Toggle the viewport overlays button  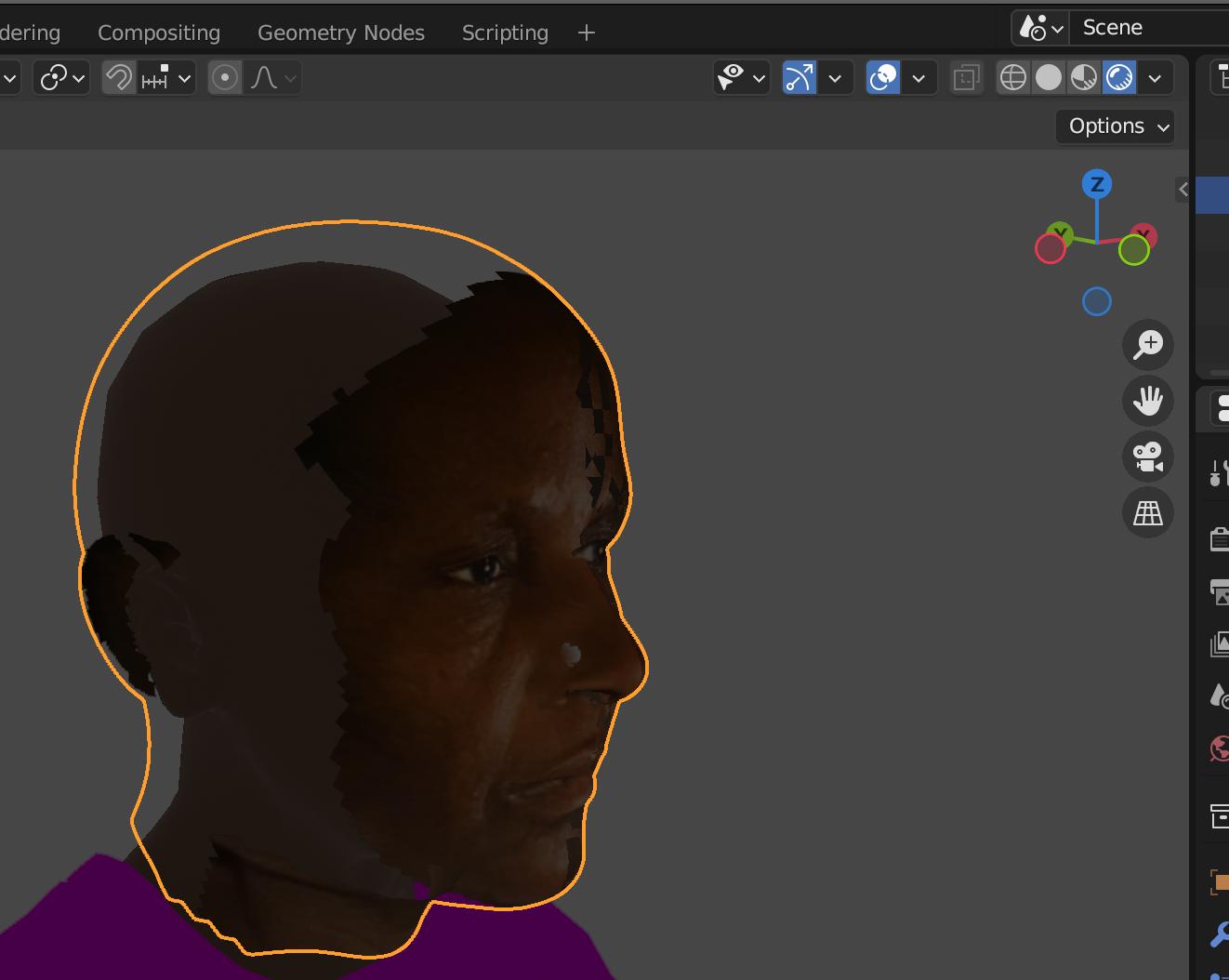pyautogui.click(x=883, y=78)
